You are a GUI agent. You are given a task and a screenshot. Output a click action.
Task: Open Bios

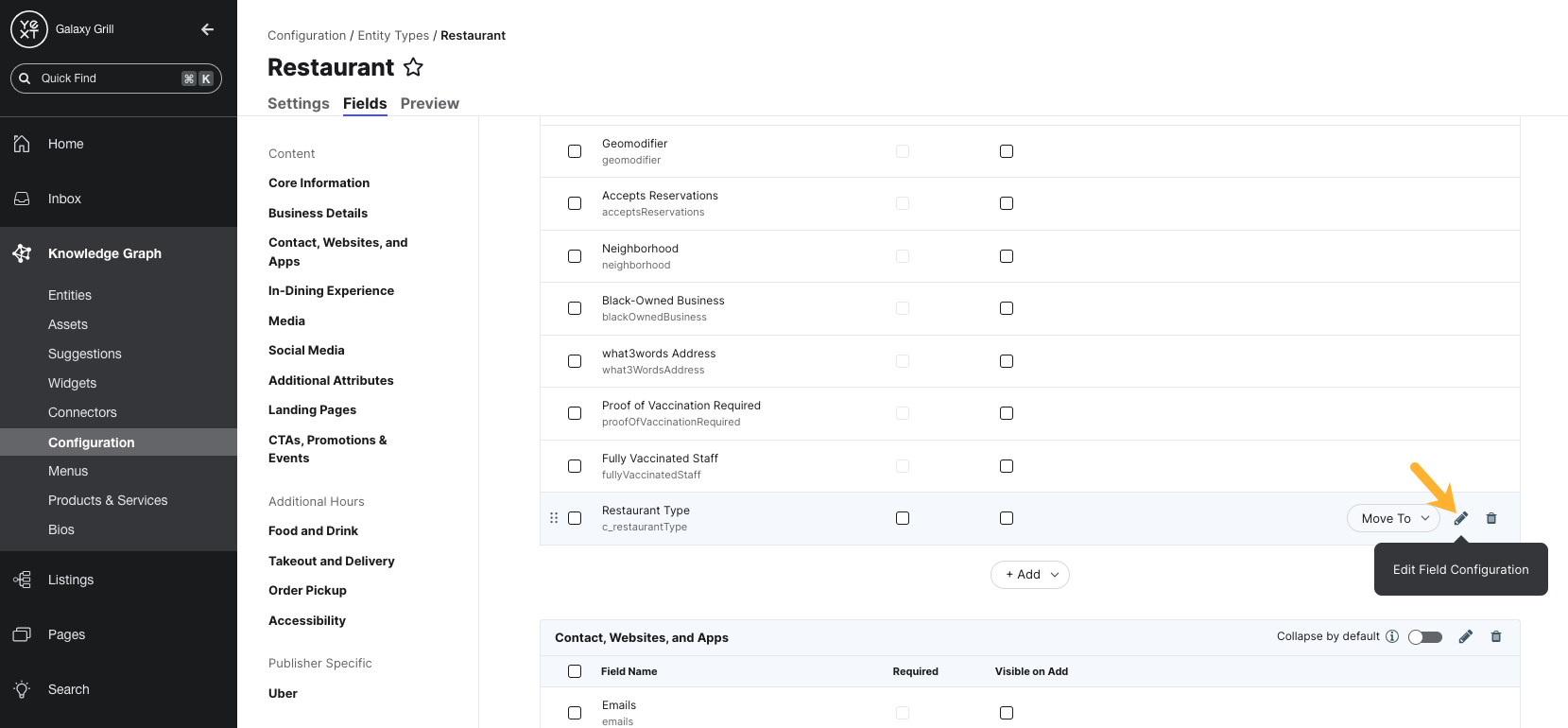pos(61,529)
